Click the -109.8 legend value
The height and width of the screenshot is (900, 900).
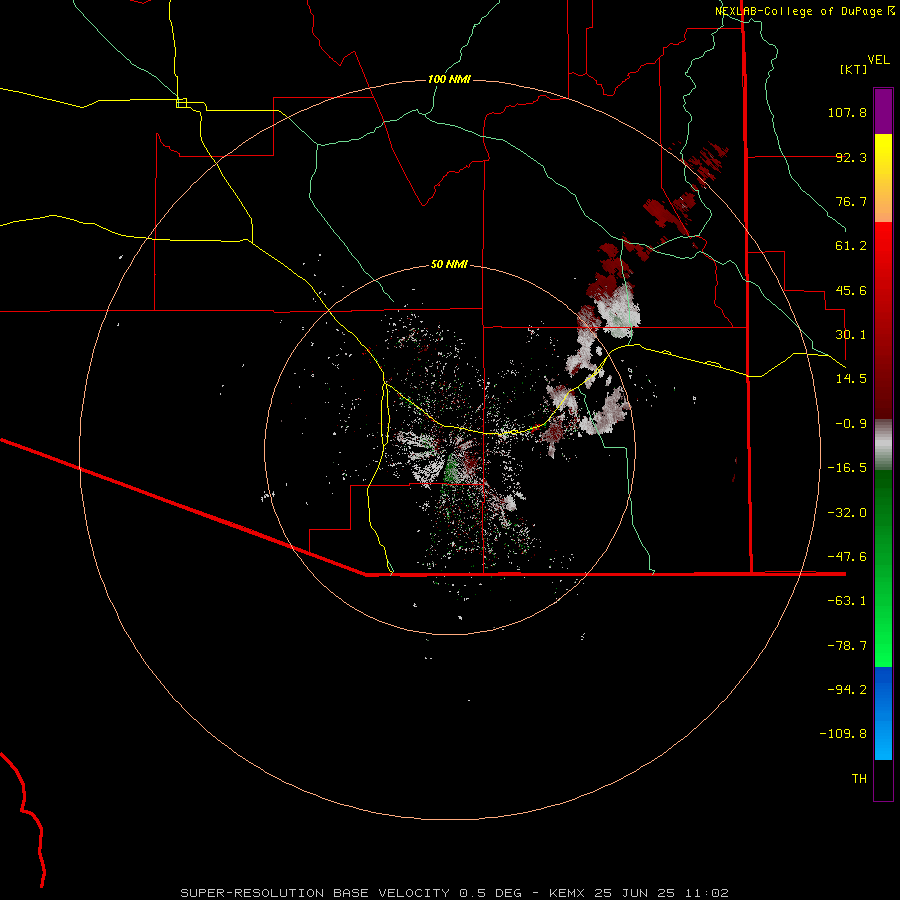click(x=843, y=734)
